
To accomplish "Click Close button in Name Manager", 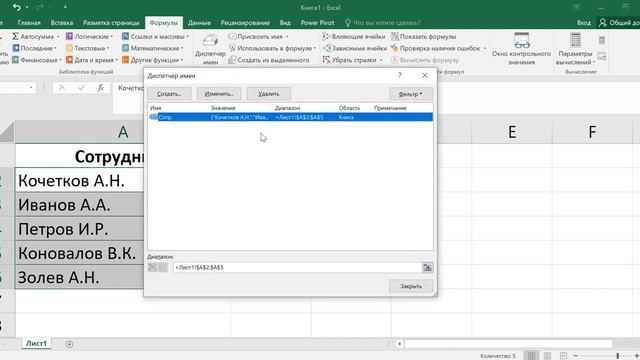I will click(411, 286).
